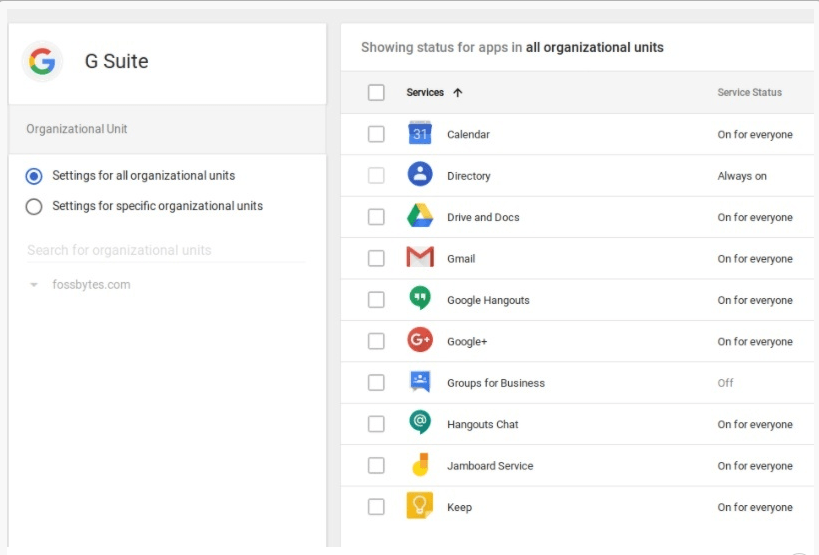819x555 pixels.
Task: Focus the Search for organizational units field
Action: 166,250
